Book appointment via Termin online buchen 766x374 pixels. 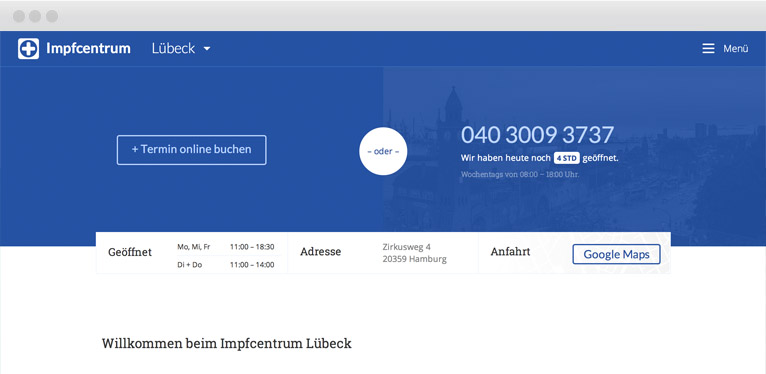coord(192,150)
